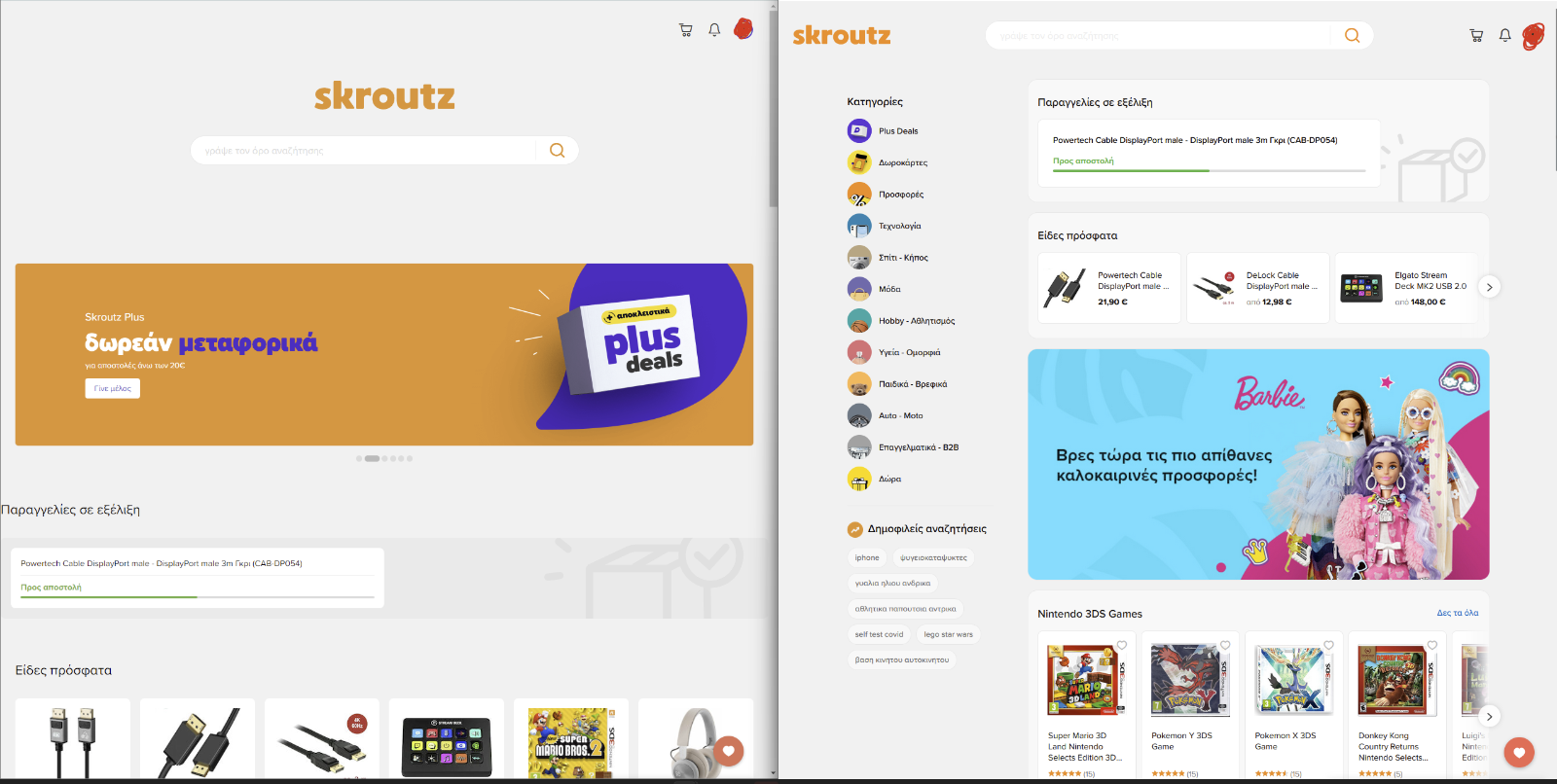Toggle wishlist heart on Pokemon Y 3DS
Viewport: 1557px width, 784px height.
coord(1225,645)
